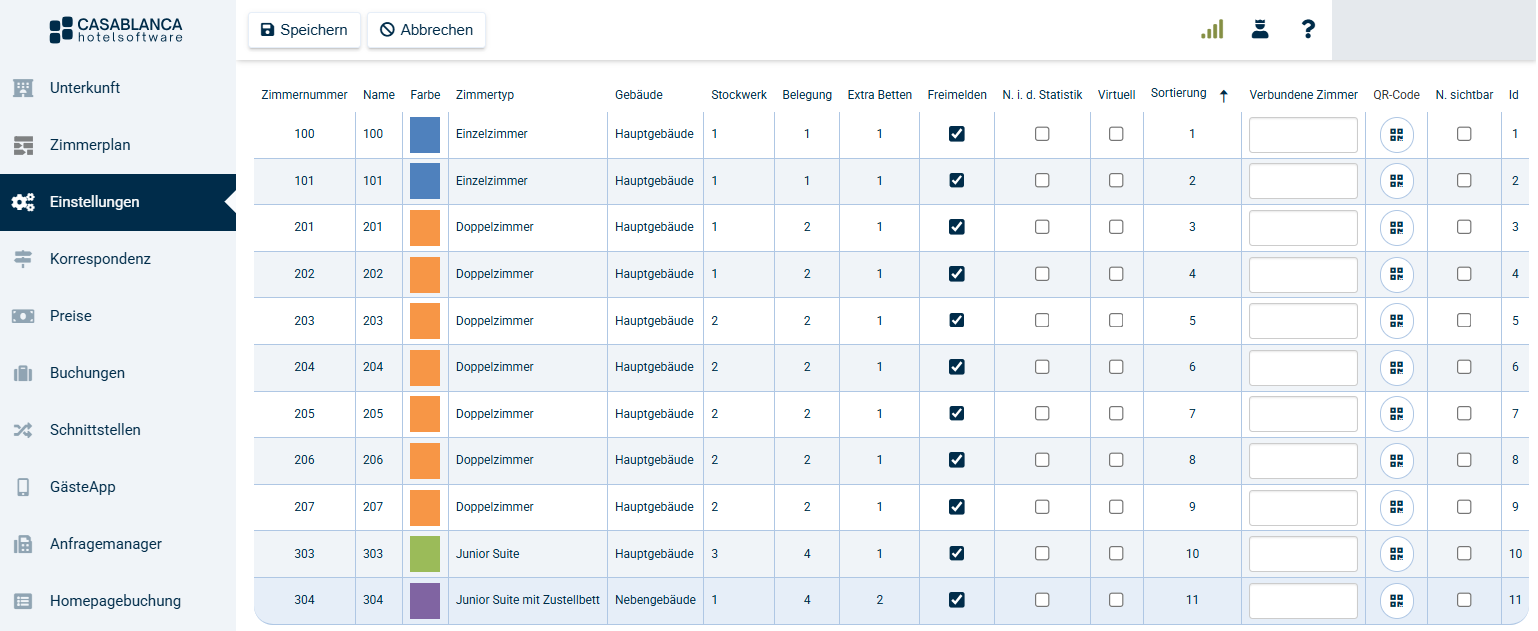This screenshot has height=631, width=1538.
Task: Open the user profile icon in header
Action: [1260, 30]
